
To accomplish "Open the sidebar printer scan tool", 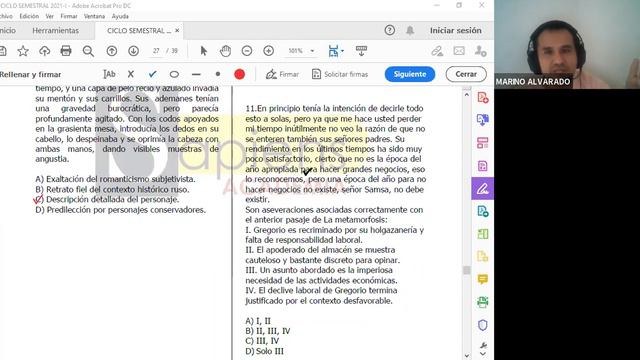I will tap(482, 302).
